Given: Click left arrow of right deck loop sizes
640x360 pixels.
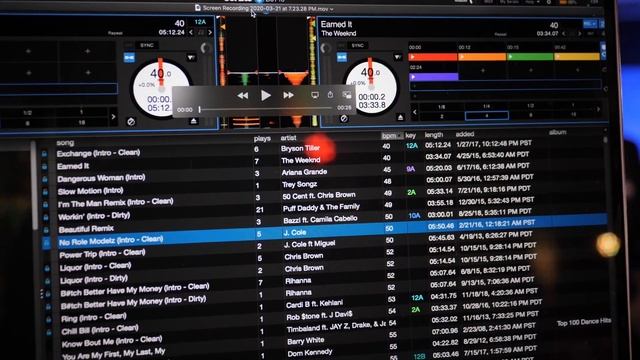Looking at the screenshot, I should point(415,112).
